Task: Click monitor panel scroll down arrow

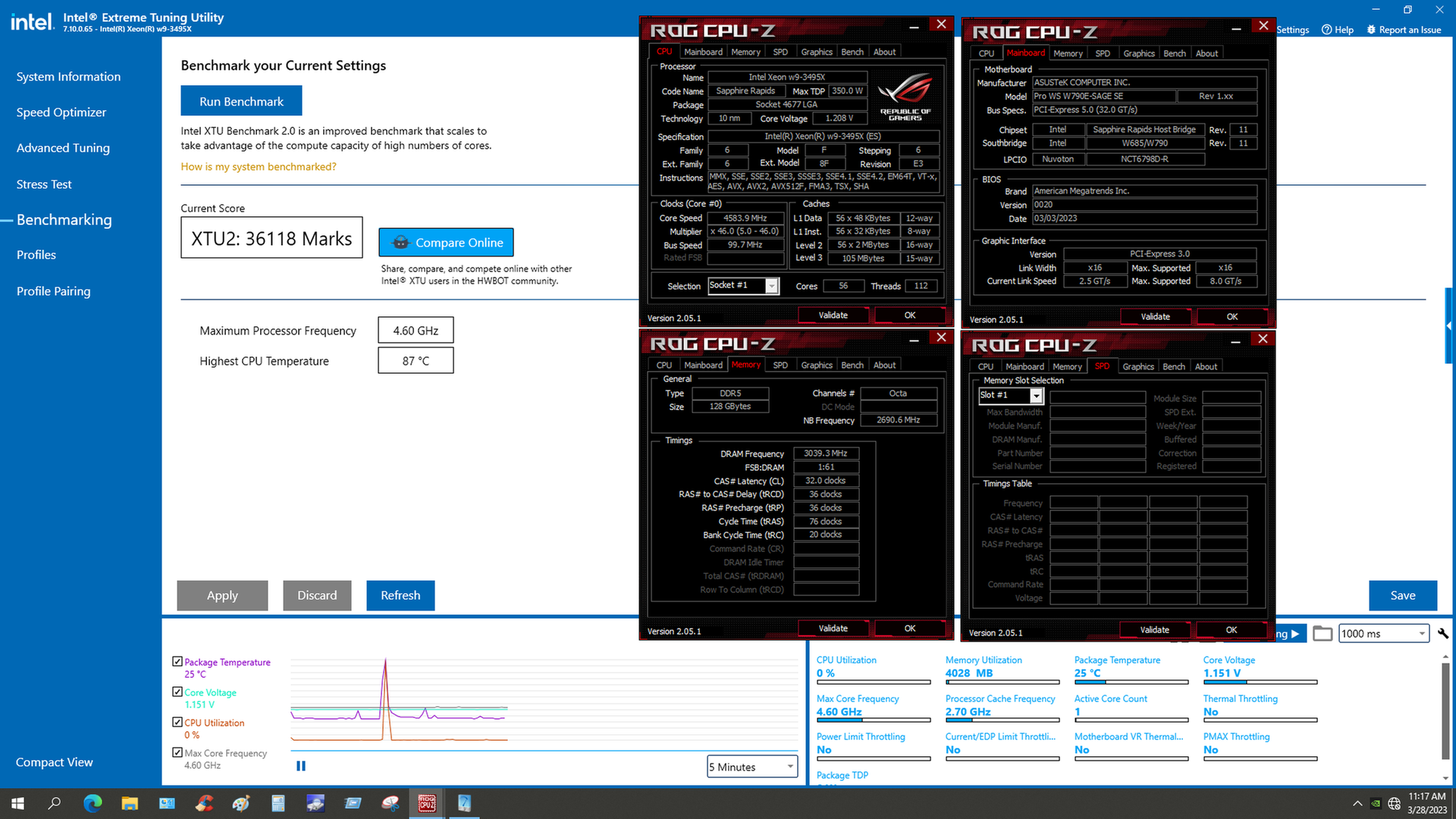Action: click(1445, 778)
